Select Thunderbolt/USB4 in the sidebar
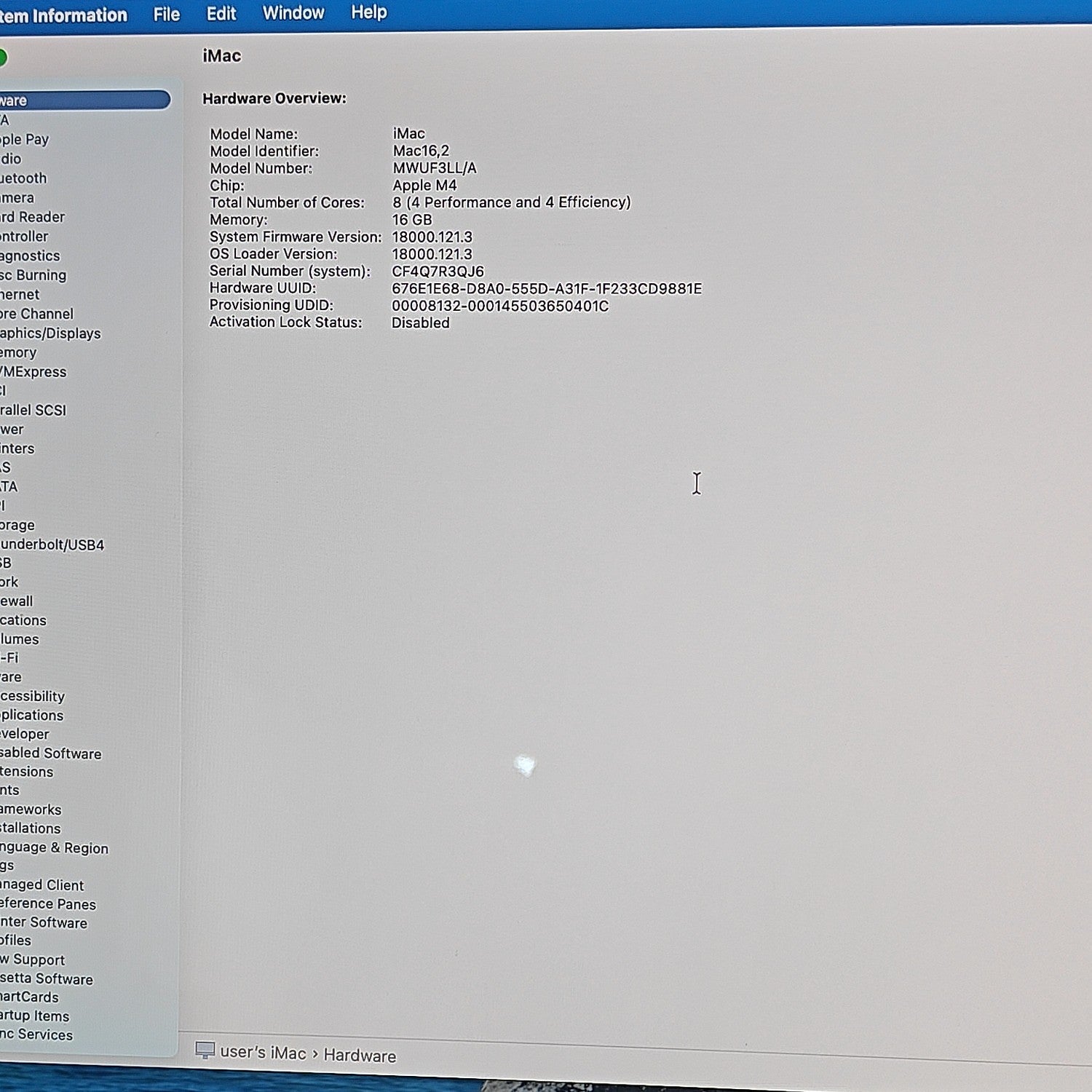1092x1092 pixels. click(x=52, y=545)
